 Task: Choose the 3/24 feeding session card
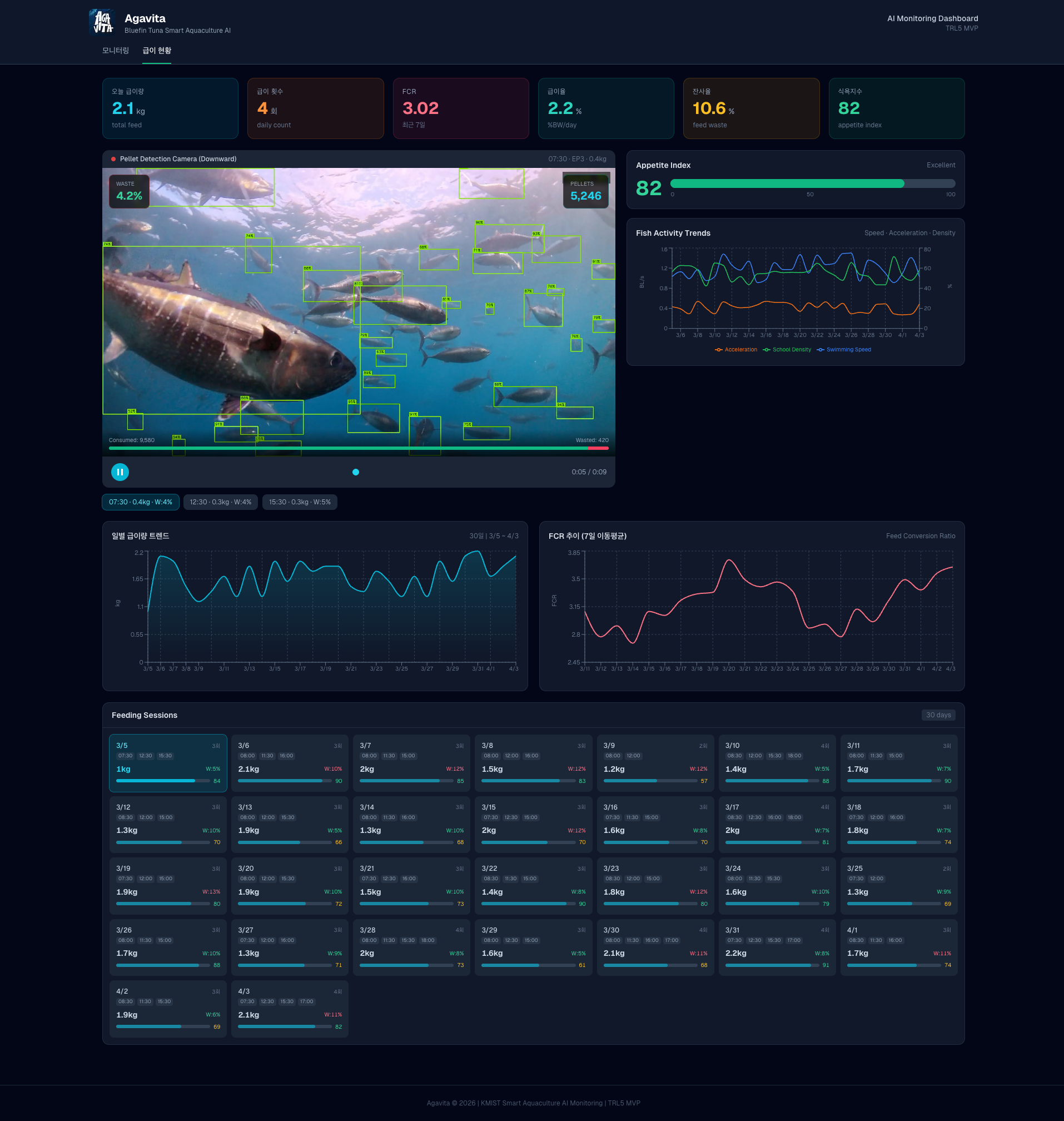pyautogui.click(x=777, y=886)
